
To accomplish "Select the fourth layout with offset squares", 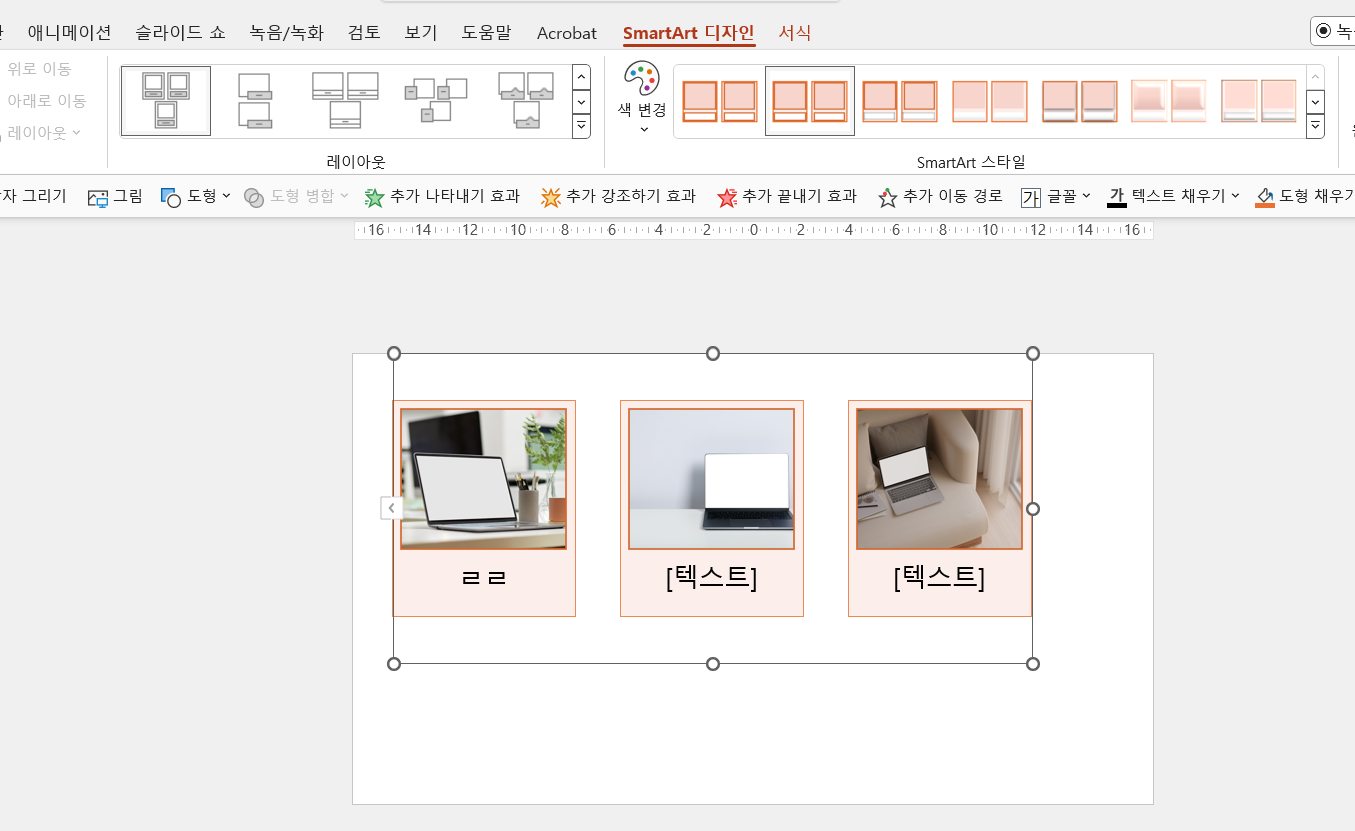I will point(436,101).
